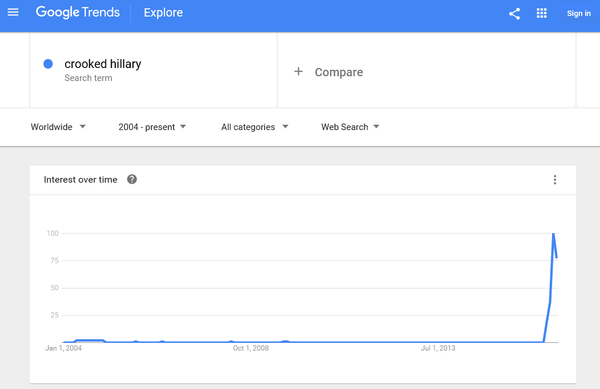This screenshot has height=389, width=600.
Task: Click the plus icon beside Compare
Action: [298, 72]
